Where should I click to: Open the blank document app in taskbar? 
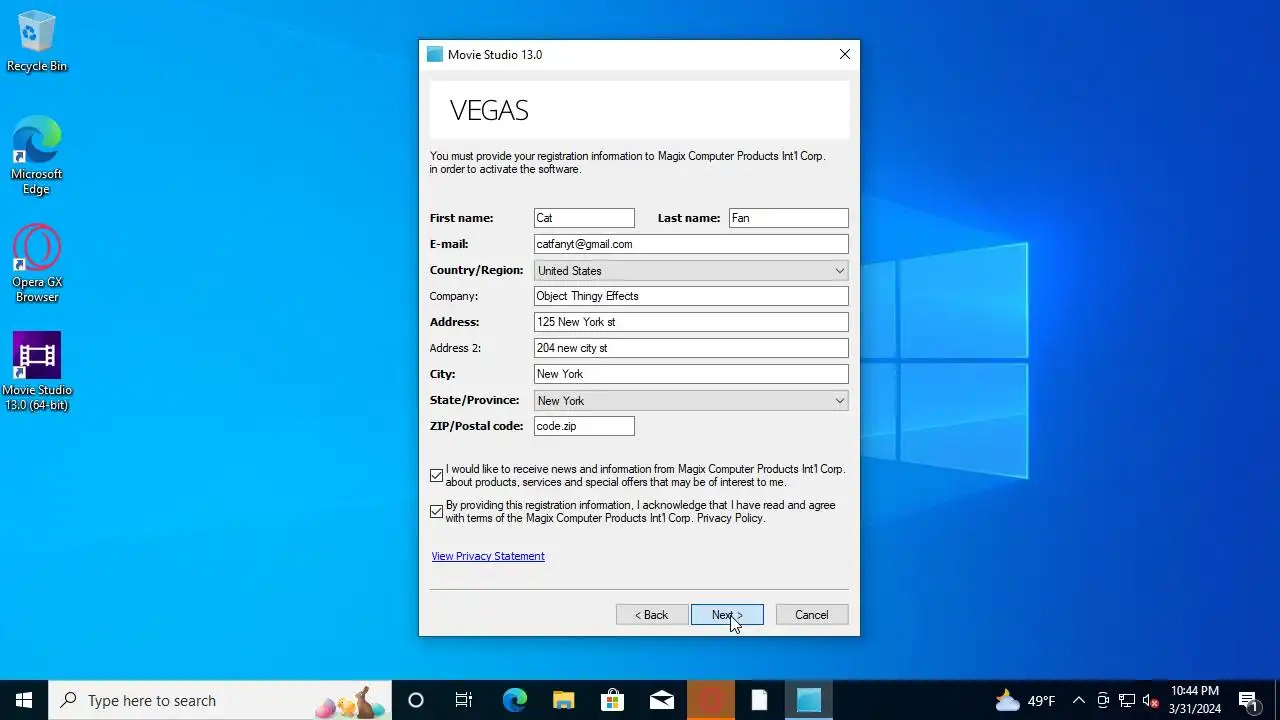(x=759, y=700)
